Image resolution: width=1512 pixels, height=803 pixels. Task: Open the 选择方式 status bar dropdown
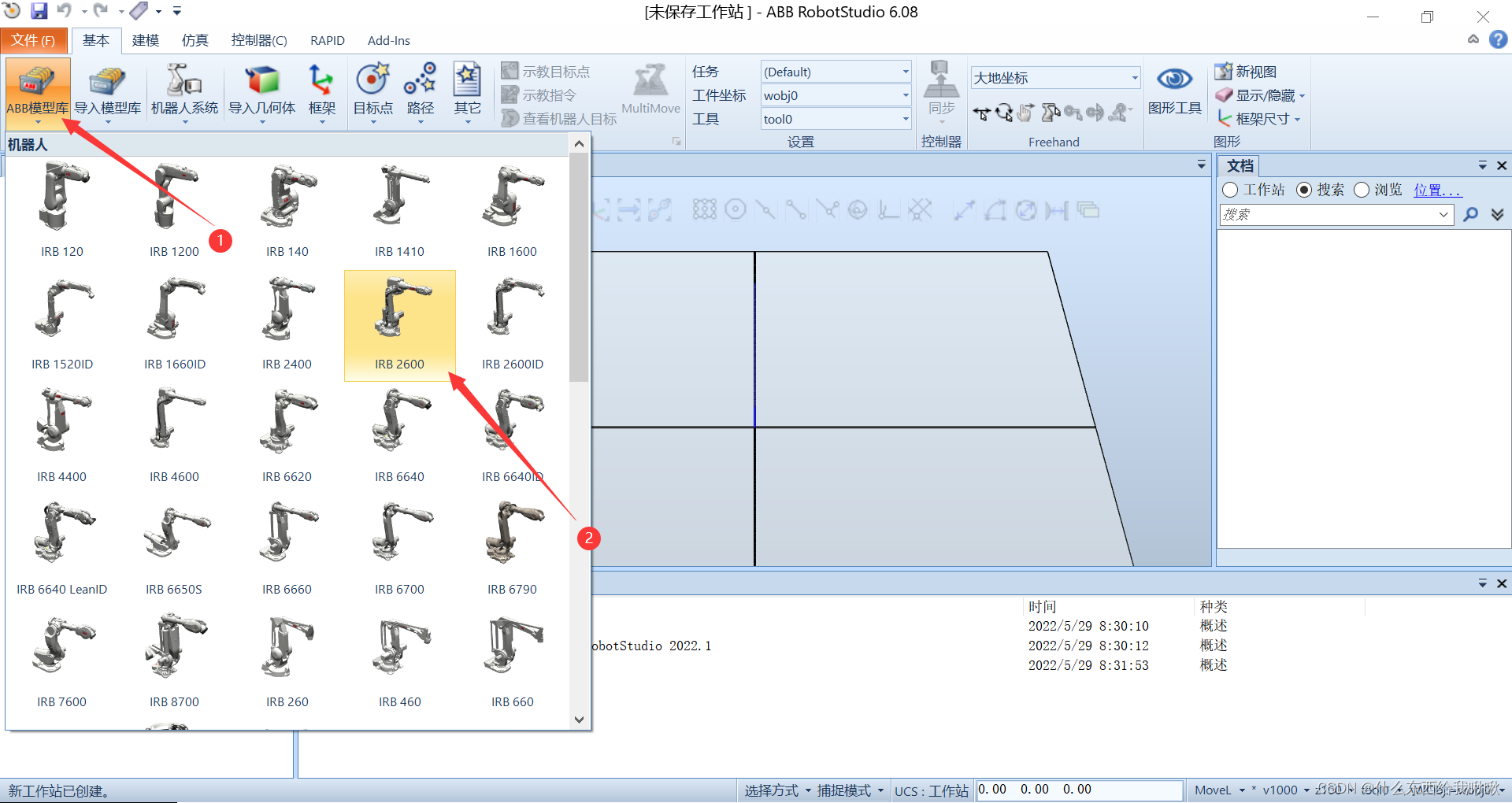pyautogui.click(x=778, y=790)
